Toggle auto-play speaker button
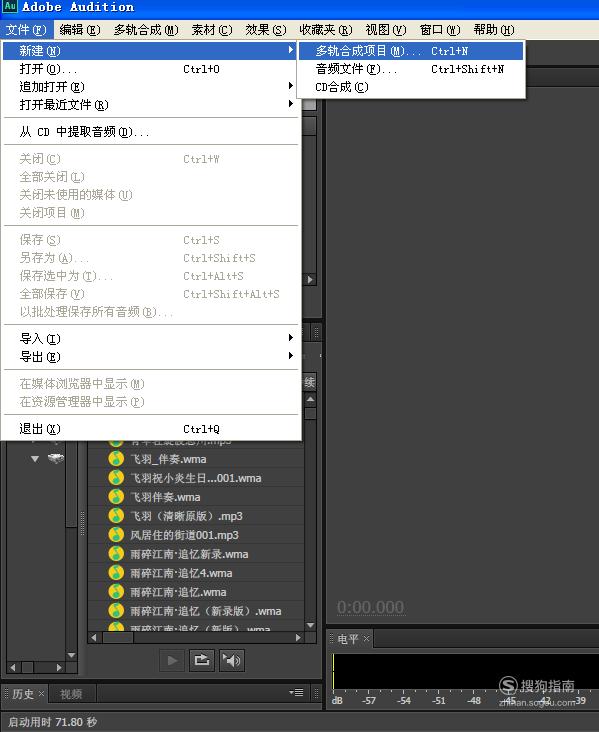The height and width of the screenshot is (732, 599). tap(232, 661)
